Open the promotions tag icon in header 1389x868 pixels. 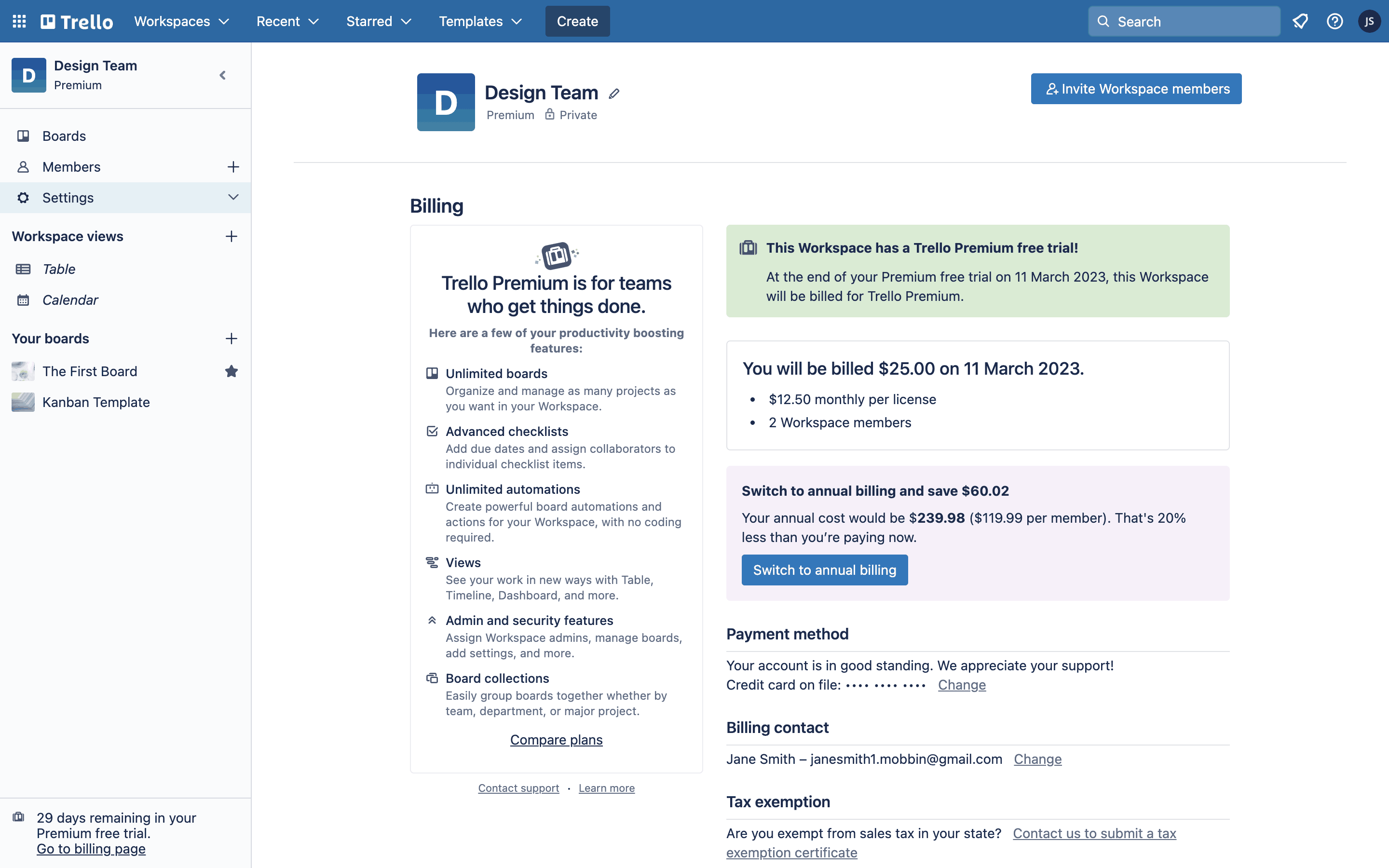tap(1300, 21)
